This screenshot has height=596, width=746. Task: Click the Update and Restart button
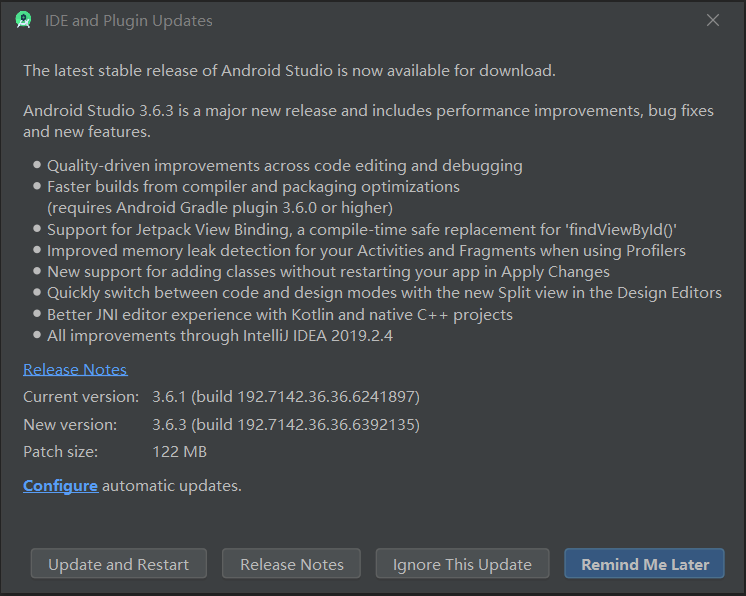(x=118, y=564)
